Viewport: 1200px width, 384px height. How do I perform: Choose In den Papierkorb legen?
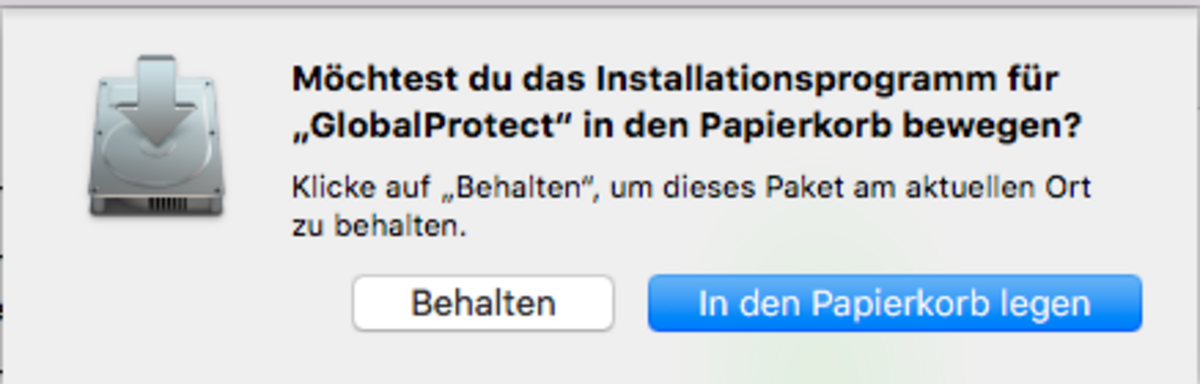click(x=894, y=303)
